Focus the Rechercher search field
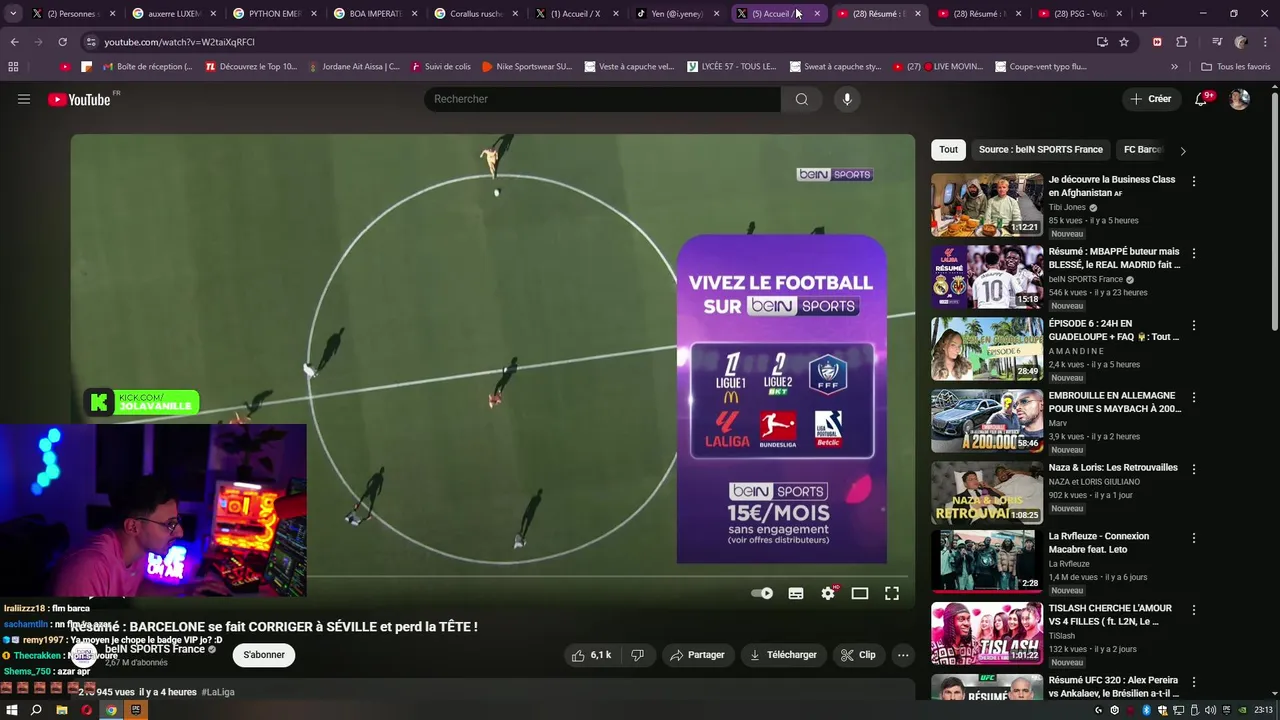 coord(602,99)
